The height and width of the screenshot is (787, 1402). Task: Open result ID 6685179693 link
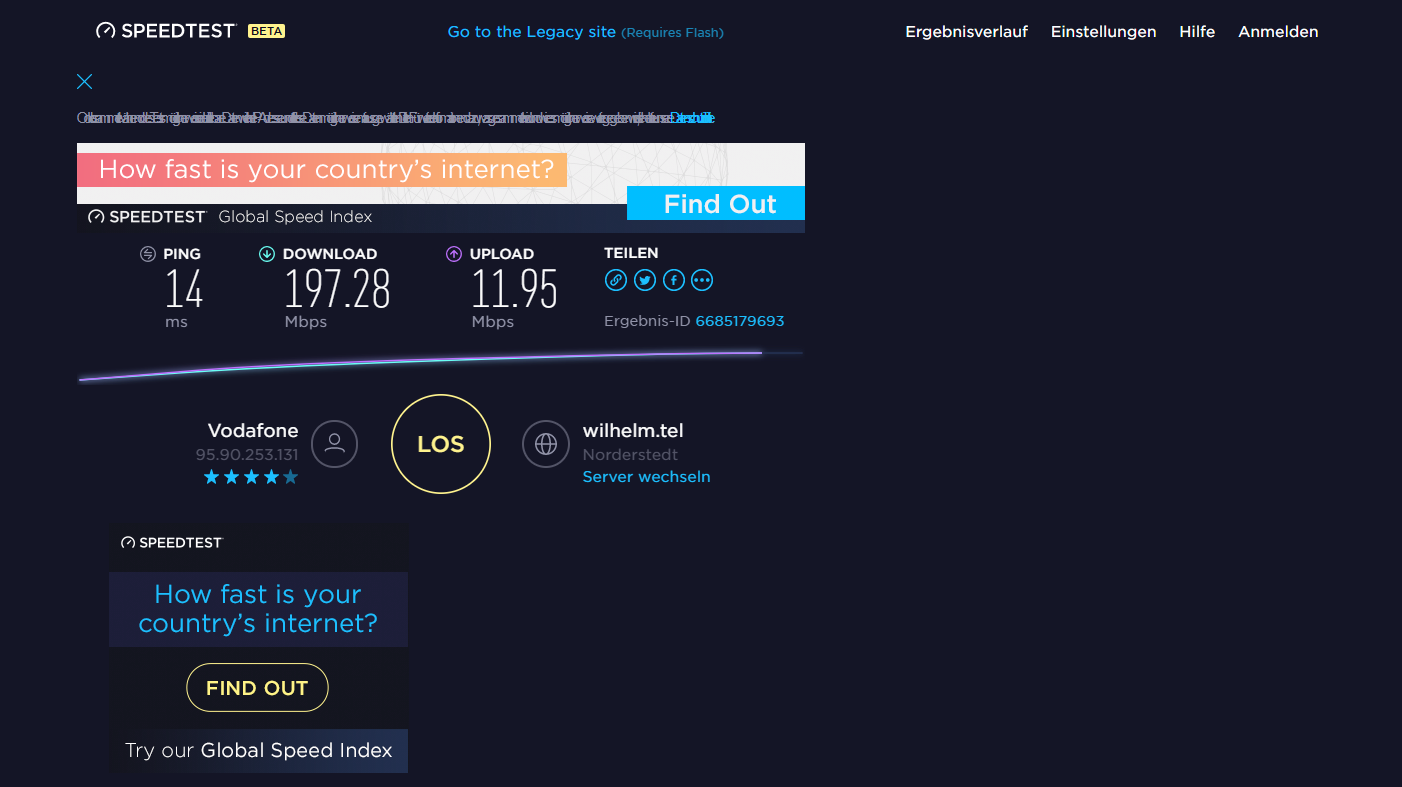(x=740, y=321)
